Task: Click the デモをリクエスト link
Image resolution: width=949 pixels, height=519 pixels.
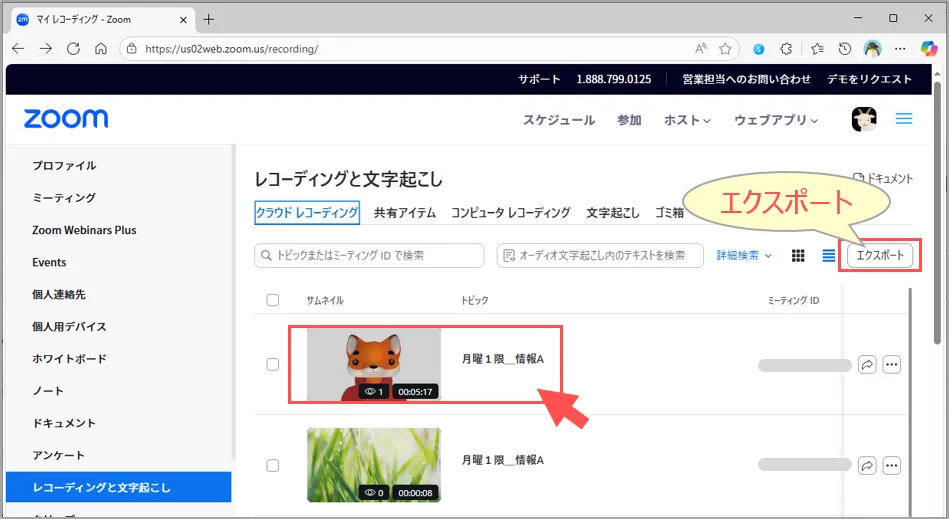Action: click(x=869, y=79)
